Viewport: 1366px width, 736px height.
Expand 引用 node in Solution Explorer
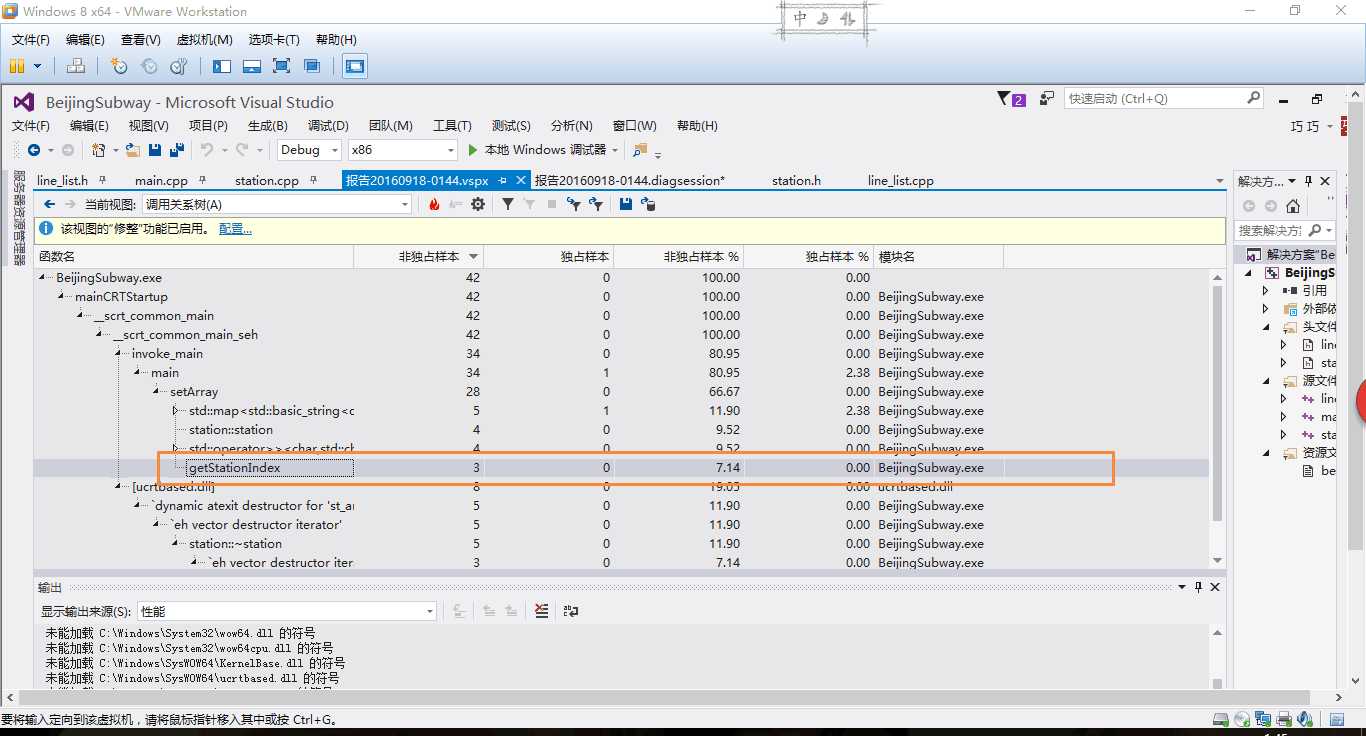pyautogui.click(x=1266, y=291)
